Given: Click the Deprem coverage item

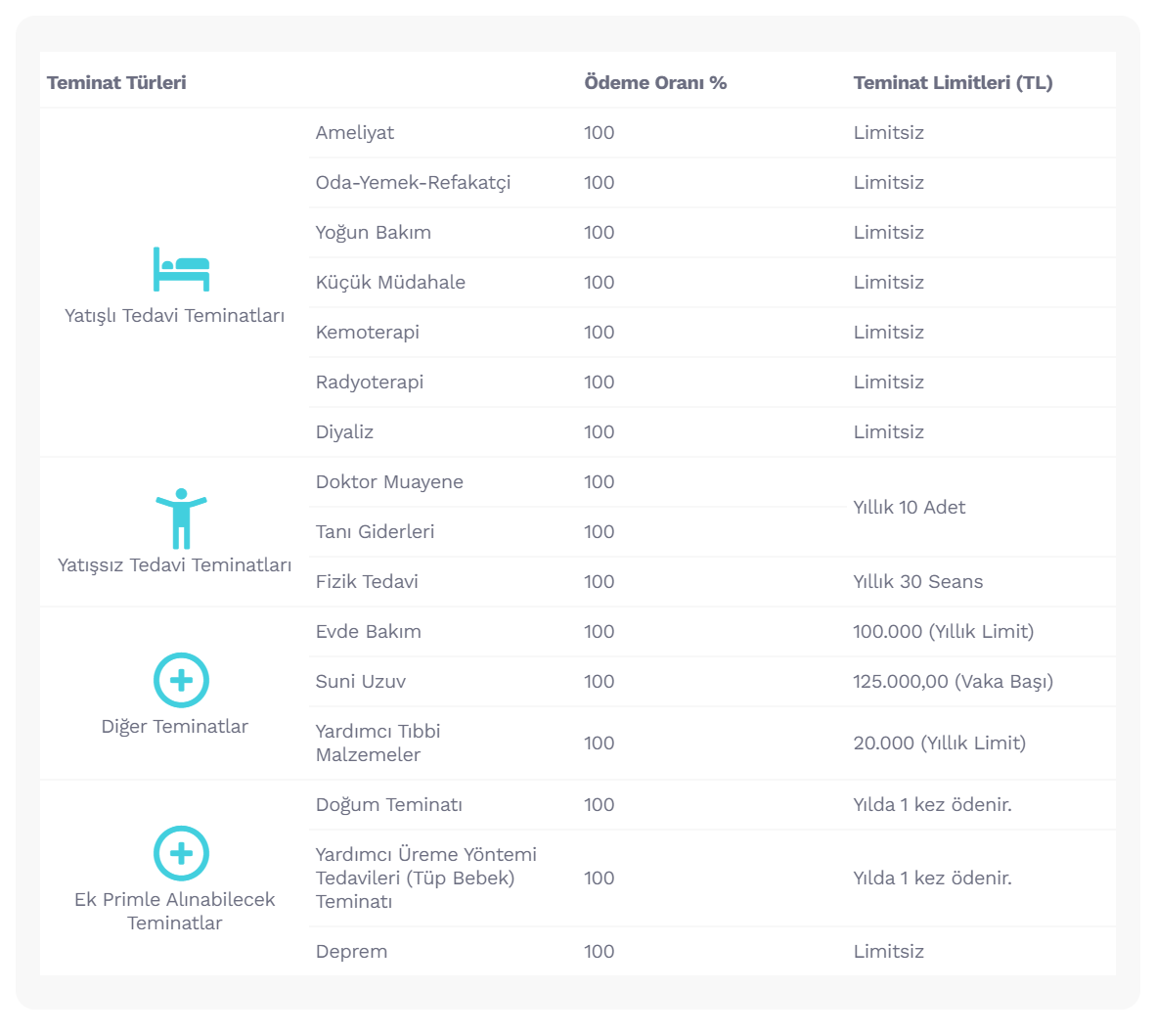Looking at the screenshot, I should click(x=351, y=952).
